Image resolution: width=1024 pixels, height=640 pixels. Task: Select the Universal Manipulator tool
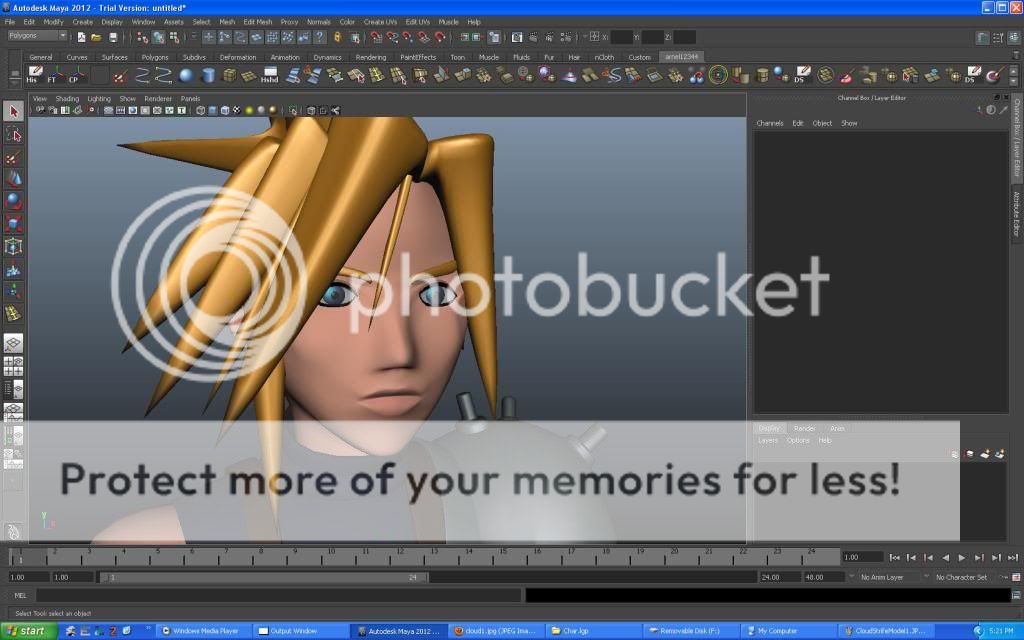pyautogui.click(x=13, y=246)
